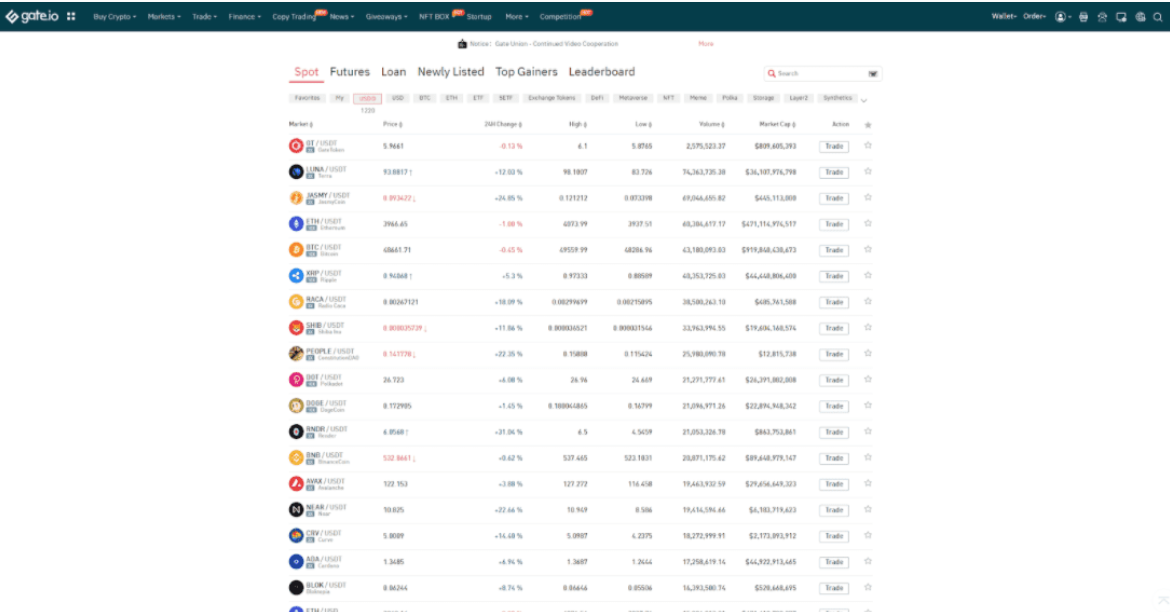Favorite the ADA/USDT row star
The height and width of the screenshot is (612, 1170).
tap(868, 561)
